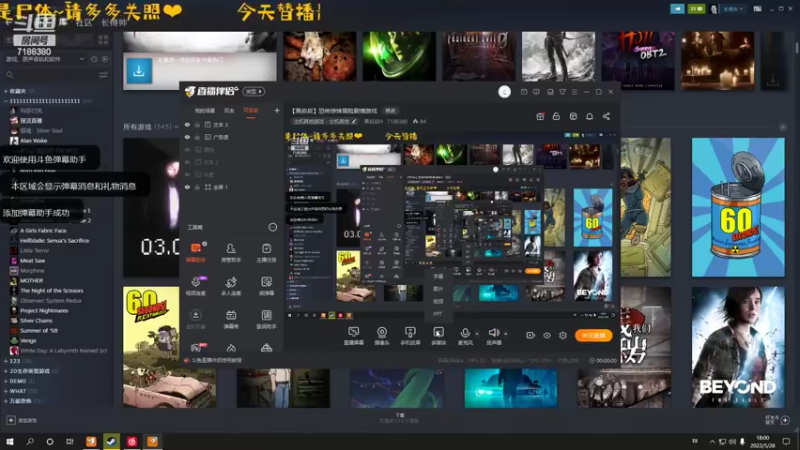Open the Beyond Two Souls game cover
This screenshot has width=800, height=450.
[738, 347]
